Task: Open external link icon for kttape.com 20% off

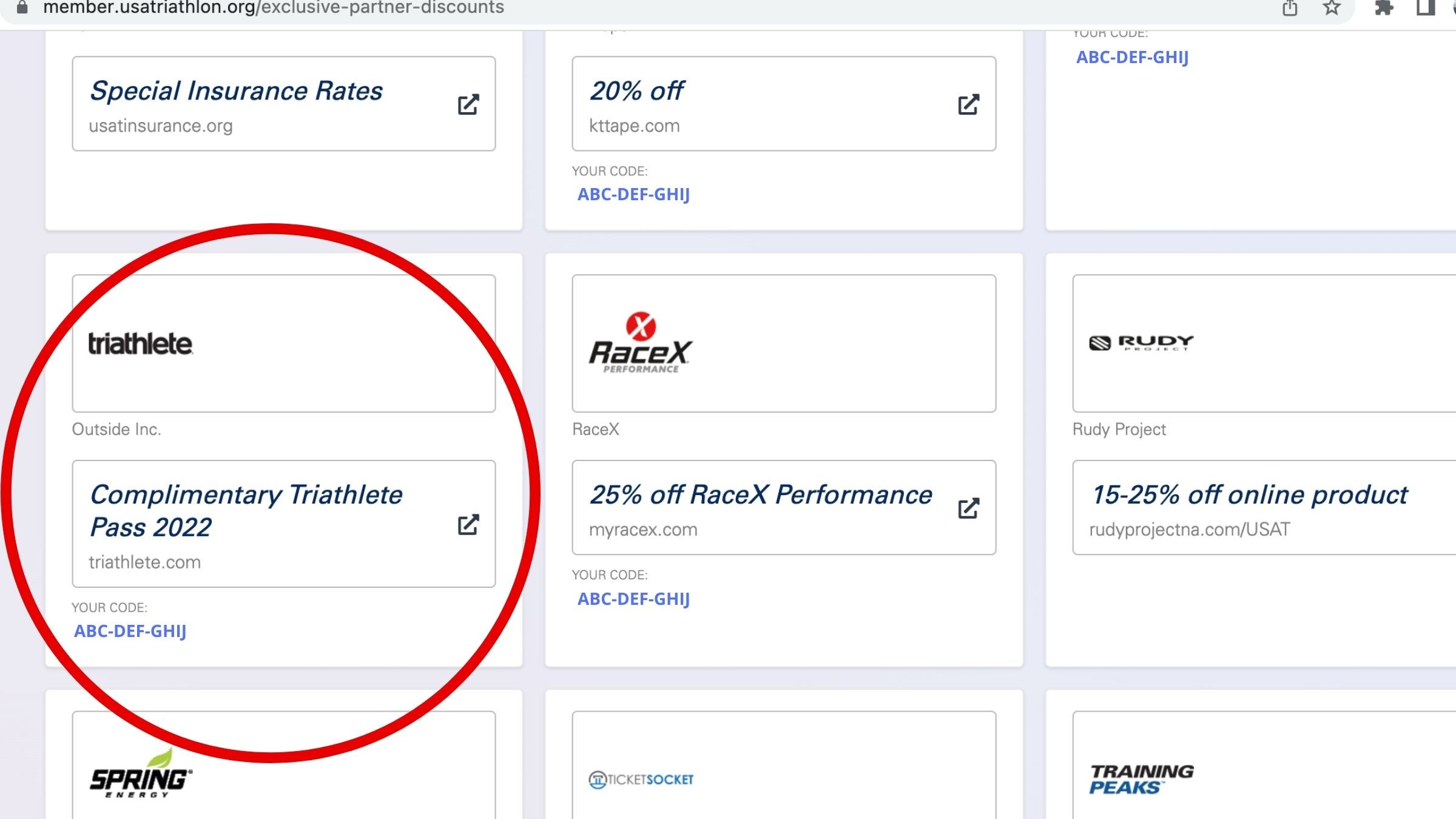Action: 968,104
